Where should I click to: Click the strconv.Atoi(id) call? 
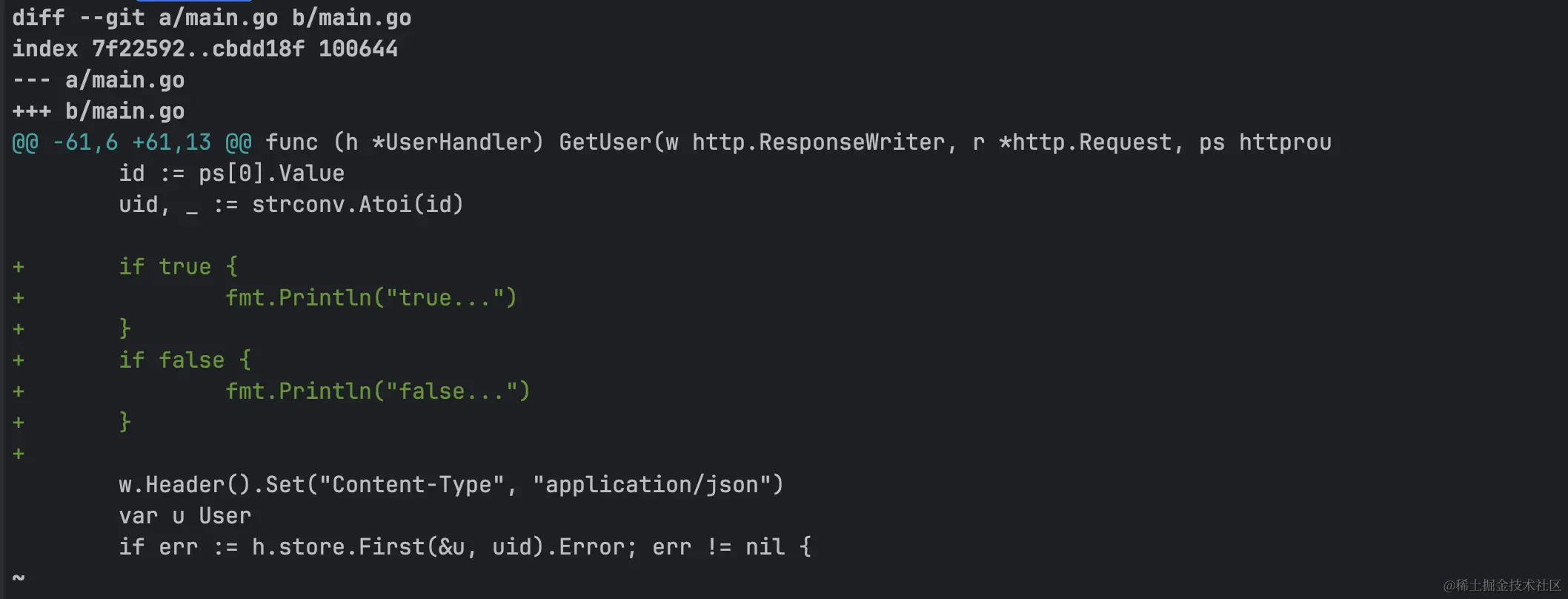coord(357,205)
